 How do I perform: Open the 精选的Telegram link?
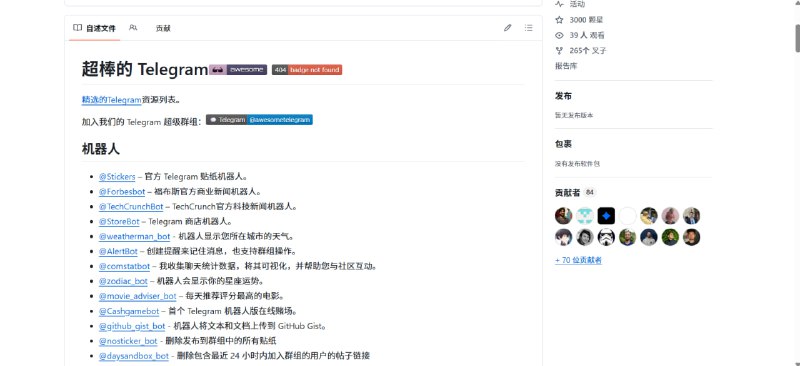pyautogui.click(x=111, y=100)
